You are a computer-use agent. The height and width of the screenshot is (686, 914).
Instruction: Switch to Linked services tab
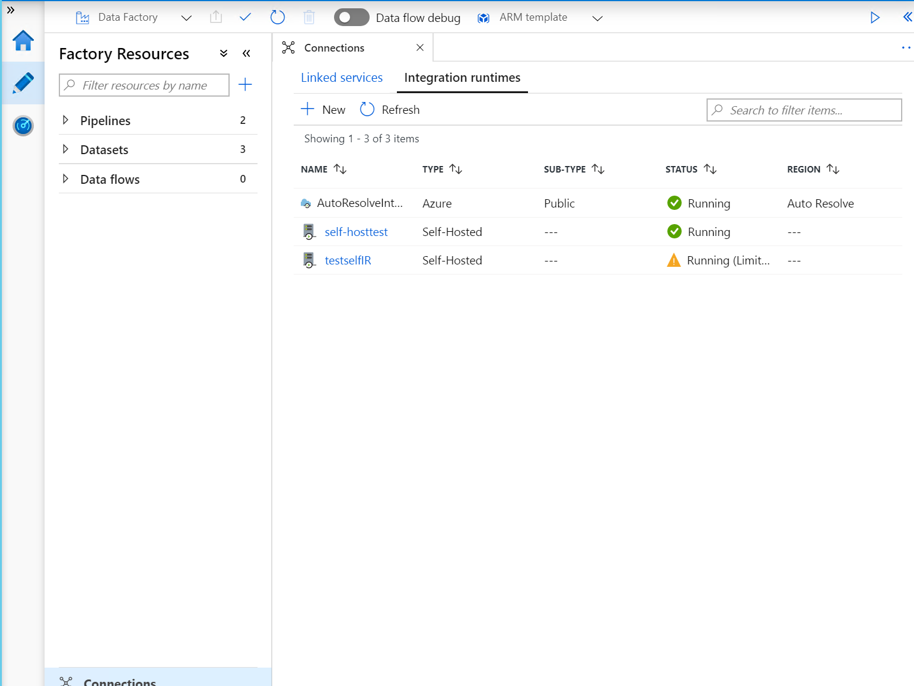coord(342,78)
